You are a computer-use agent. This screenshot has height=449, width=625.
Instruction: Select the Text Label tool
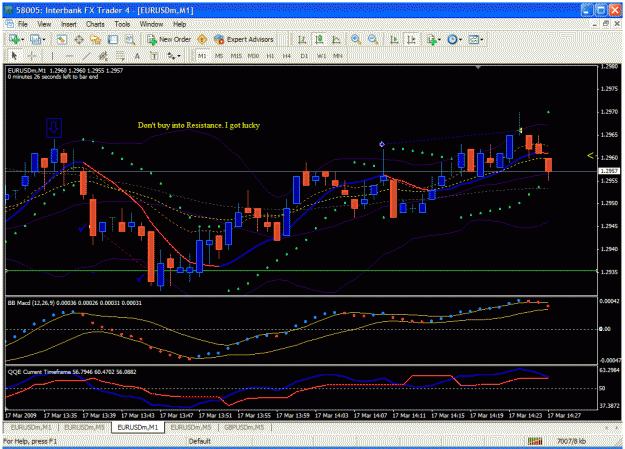pos(154,56)
